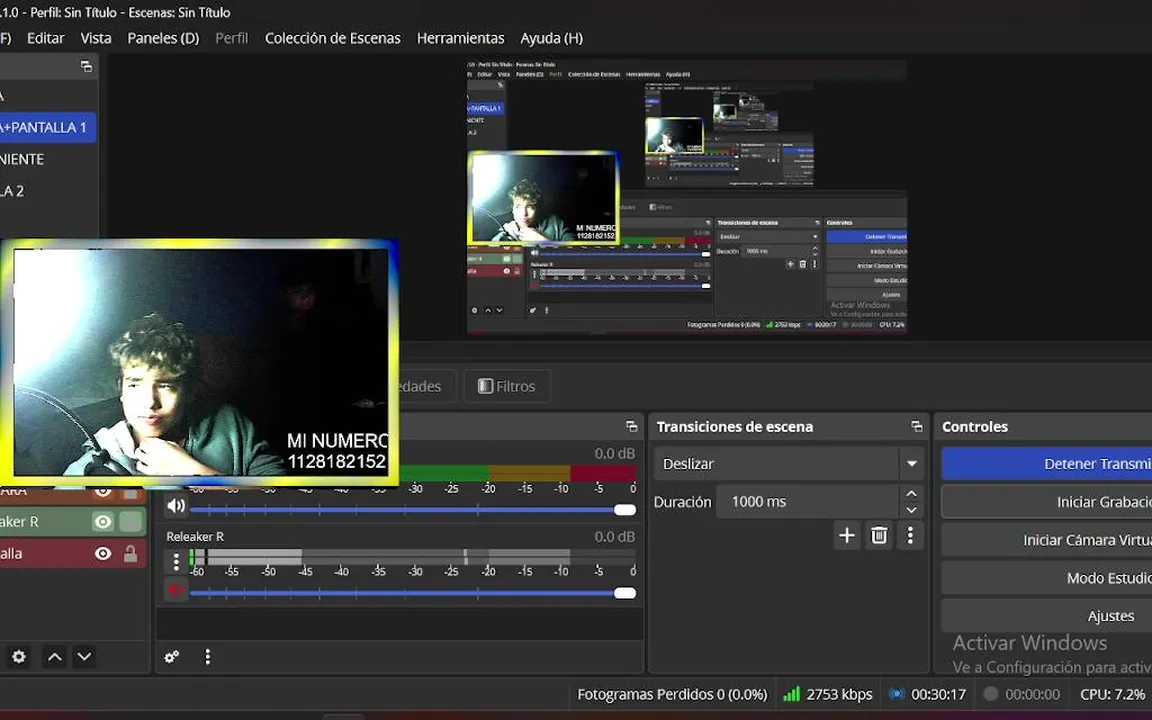Undock the scenes panel with its float icon

(x=87, y=67)
